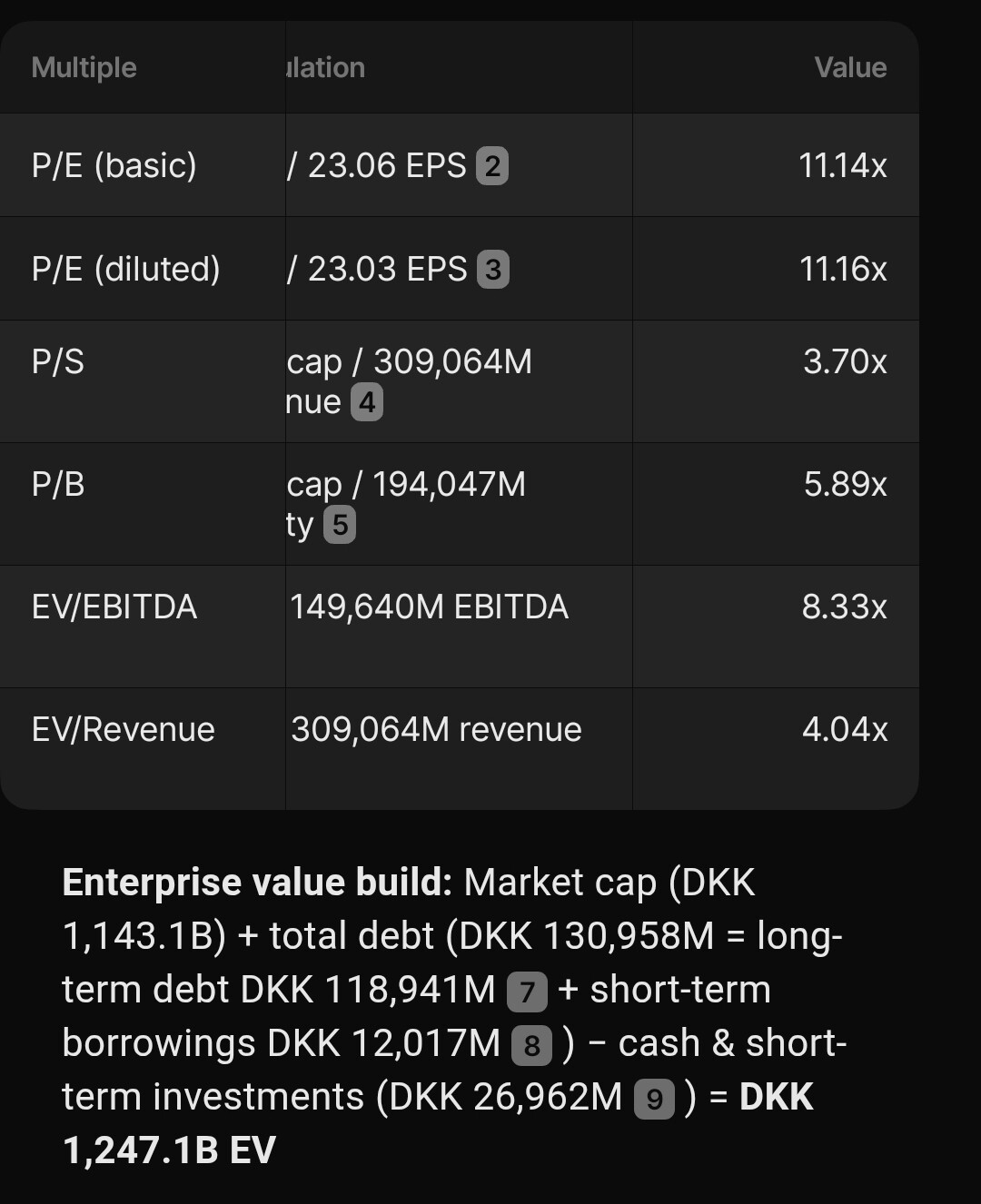Select the P/E (diluted) row label
This screenshot has width=981, height=1204.
(x=126, y=270)
